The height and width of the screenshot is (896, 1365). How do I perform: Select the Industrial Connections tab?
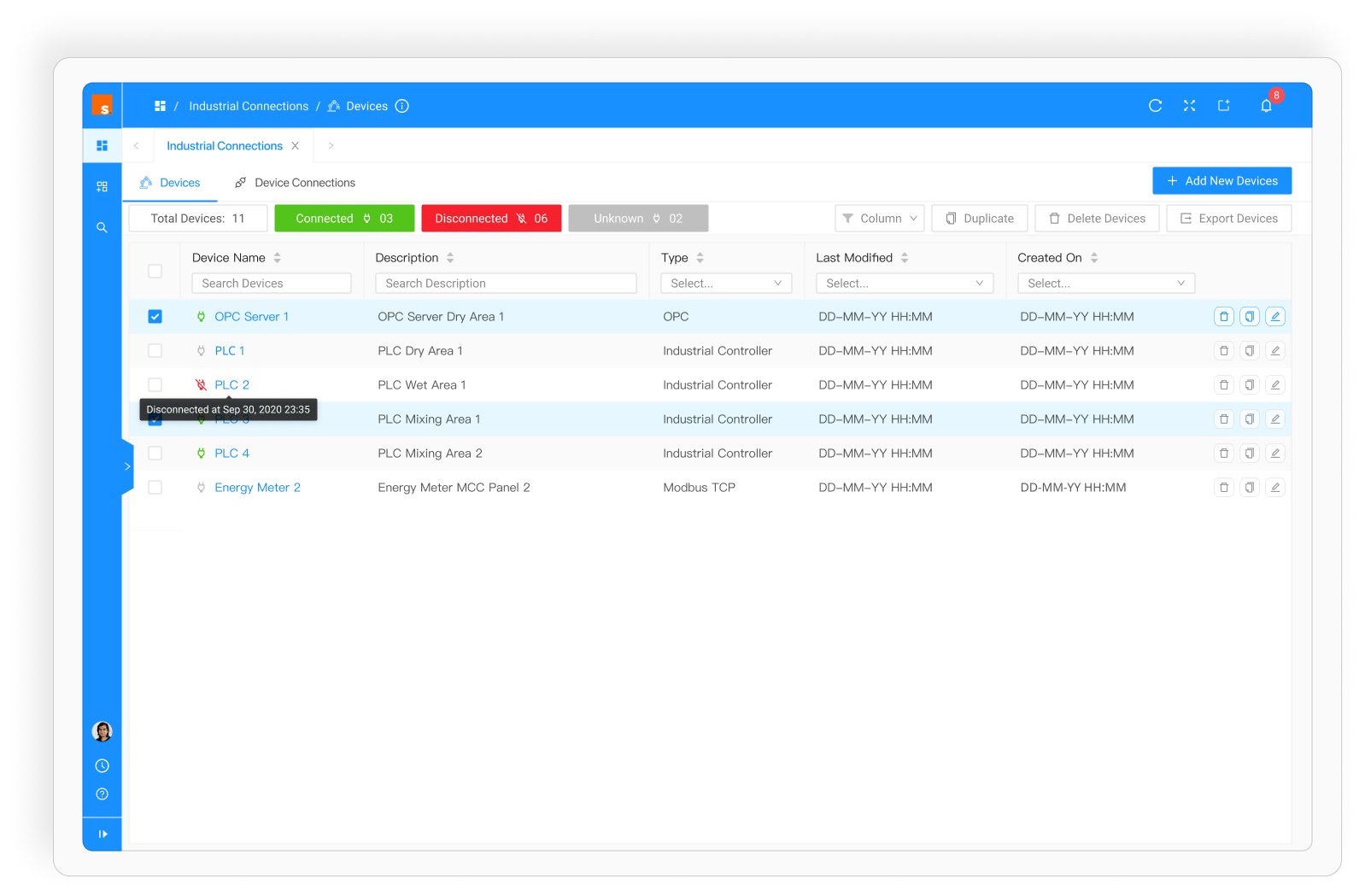click(224, 146)
